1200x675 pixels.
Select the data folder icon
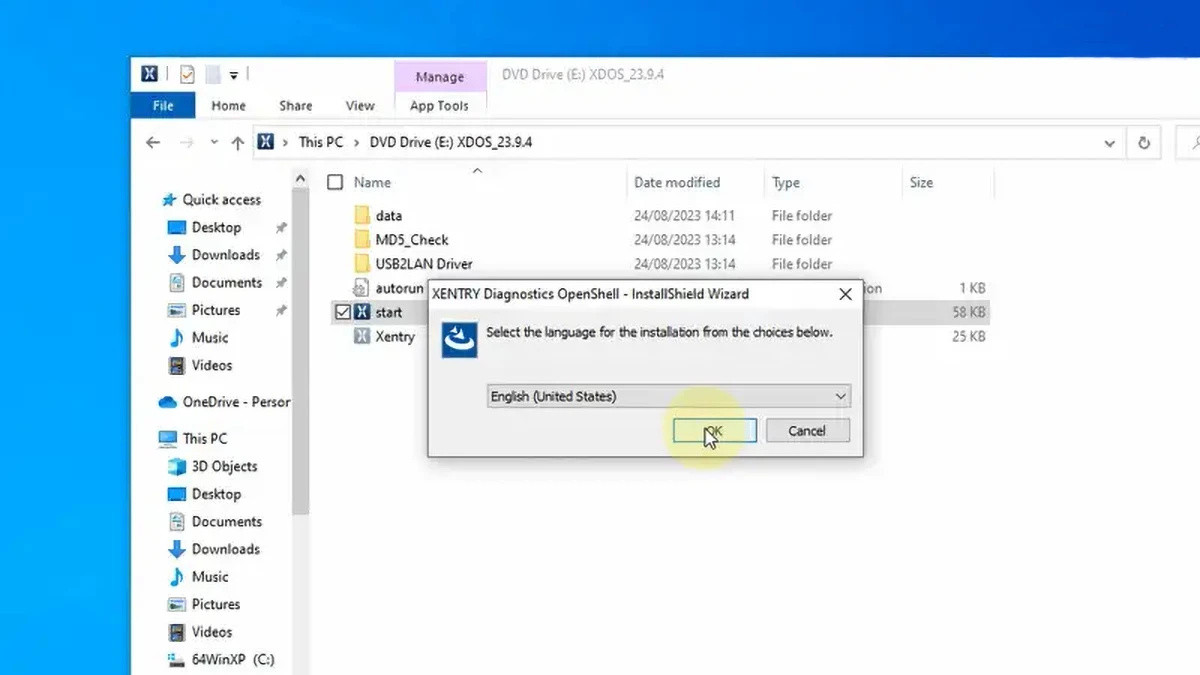pyautogui.click(x=362, y=215)
